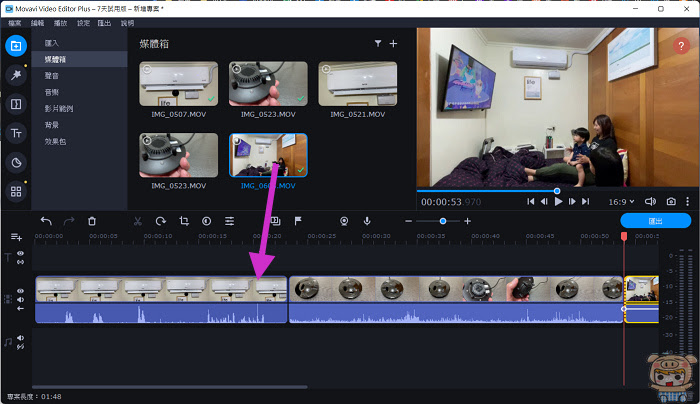
Task: Click the red playhead marker on ruler
Action: click(x=624, y=236)
